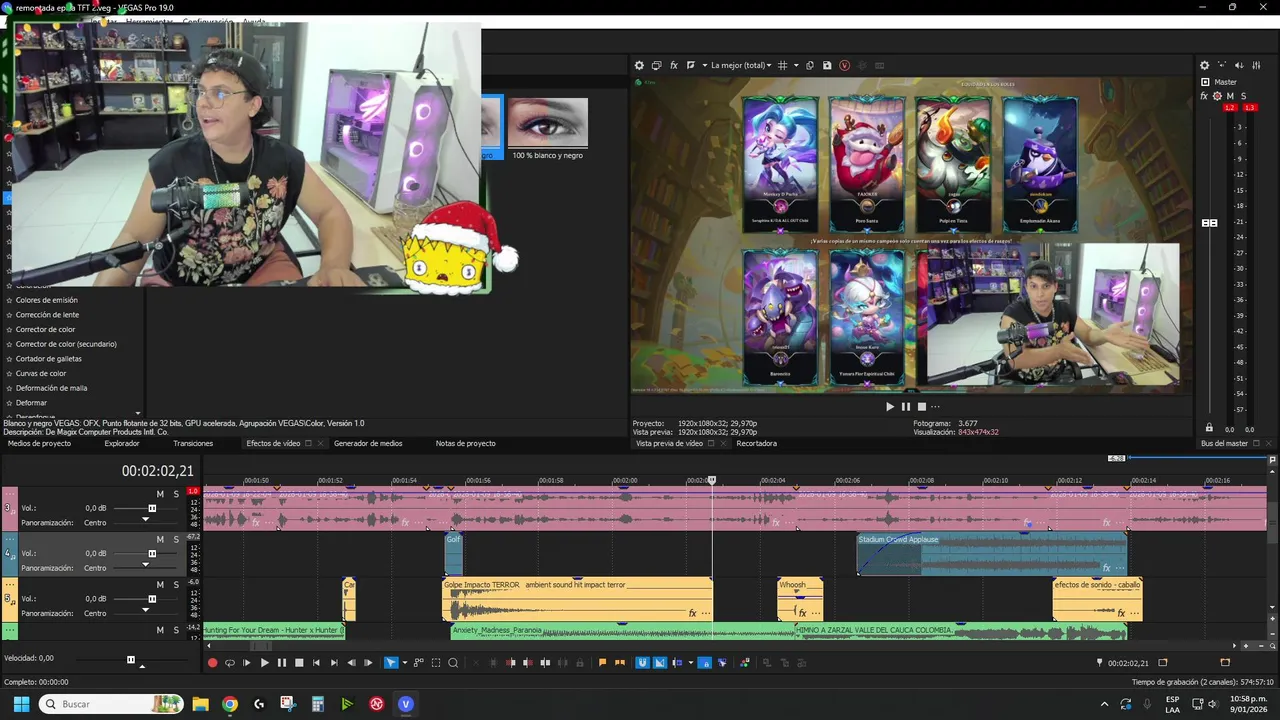1280x720 pixels.
Task: Mute audio track 4
Action: click(x=160, y=539)
